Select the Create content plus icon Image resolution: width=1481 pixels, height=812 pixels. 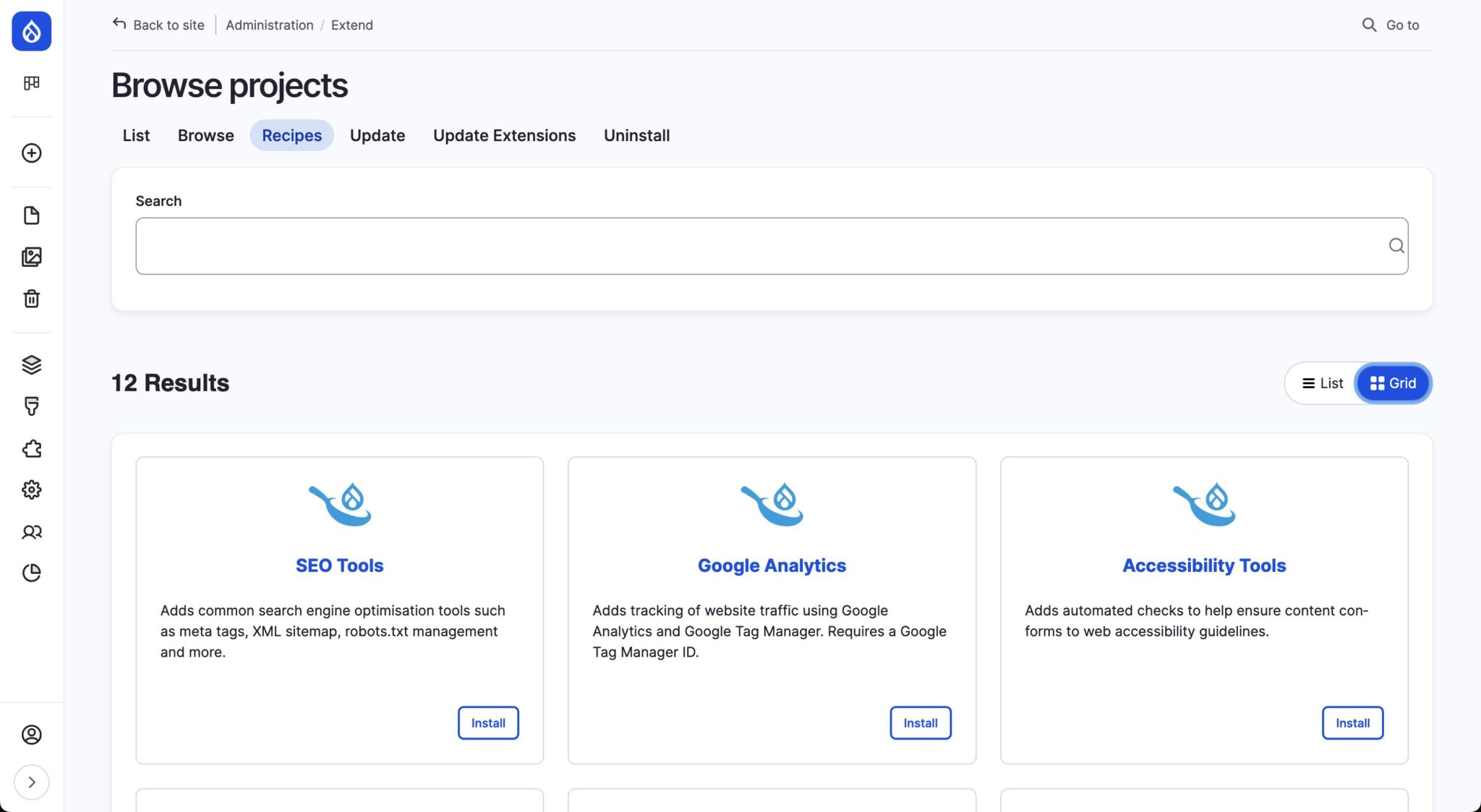[32, 153]
